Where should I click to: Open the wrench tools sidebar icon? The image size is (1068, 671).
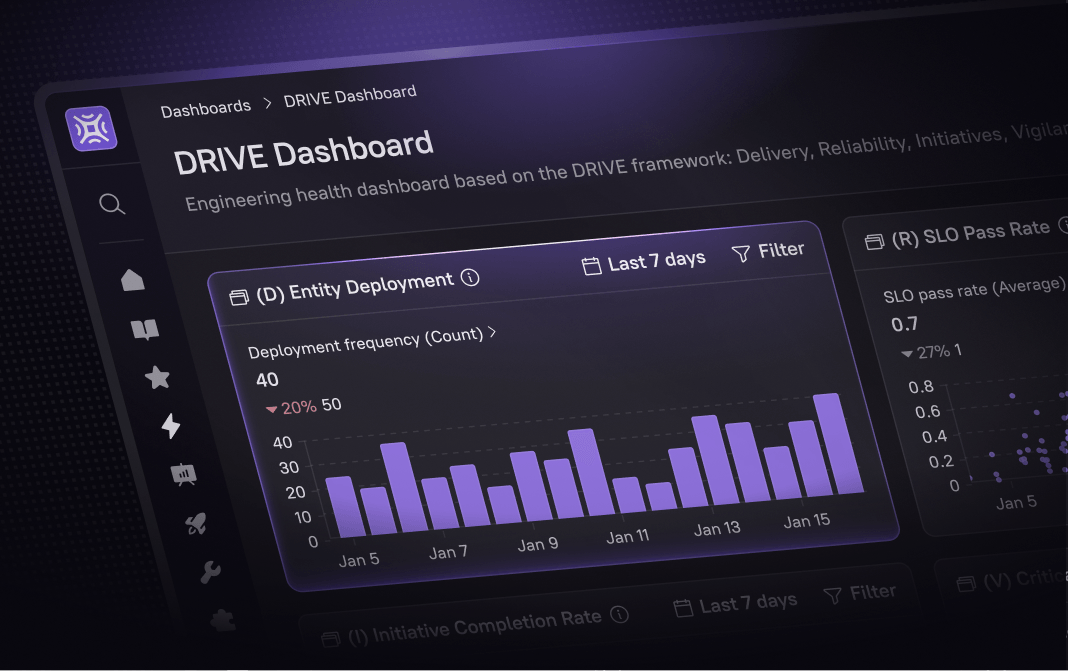click(210, 572)
